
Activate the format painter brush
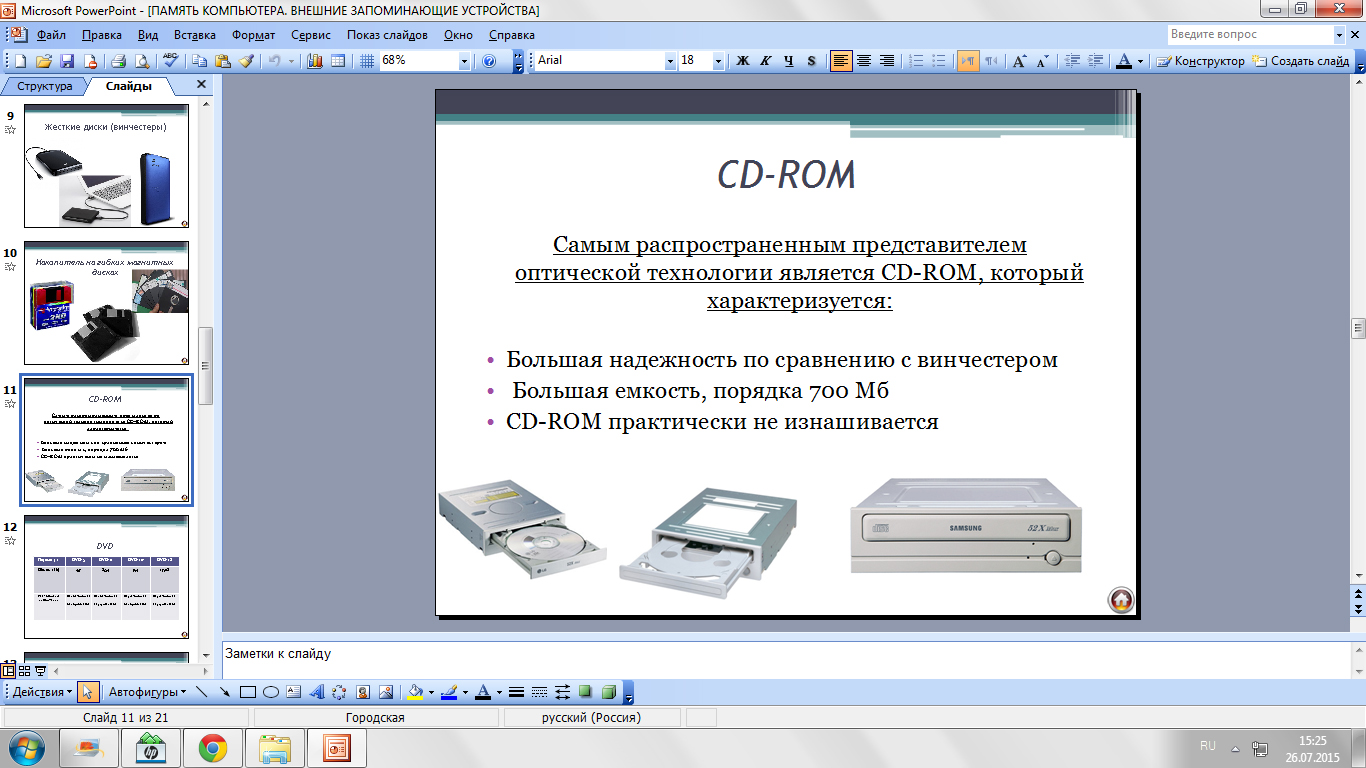click(246, 61)
